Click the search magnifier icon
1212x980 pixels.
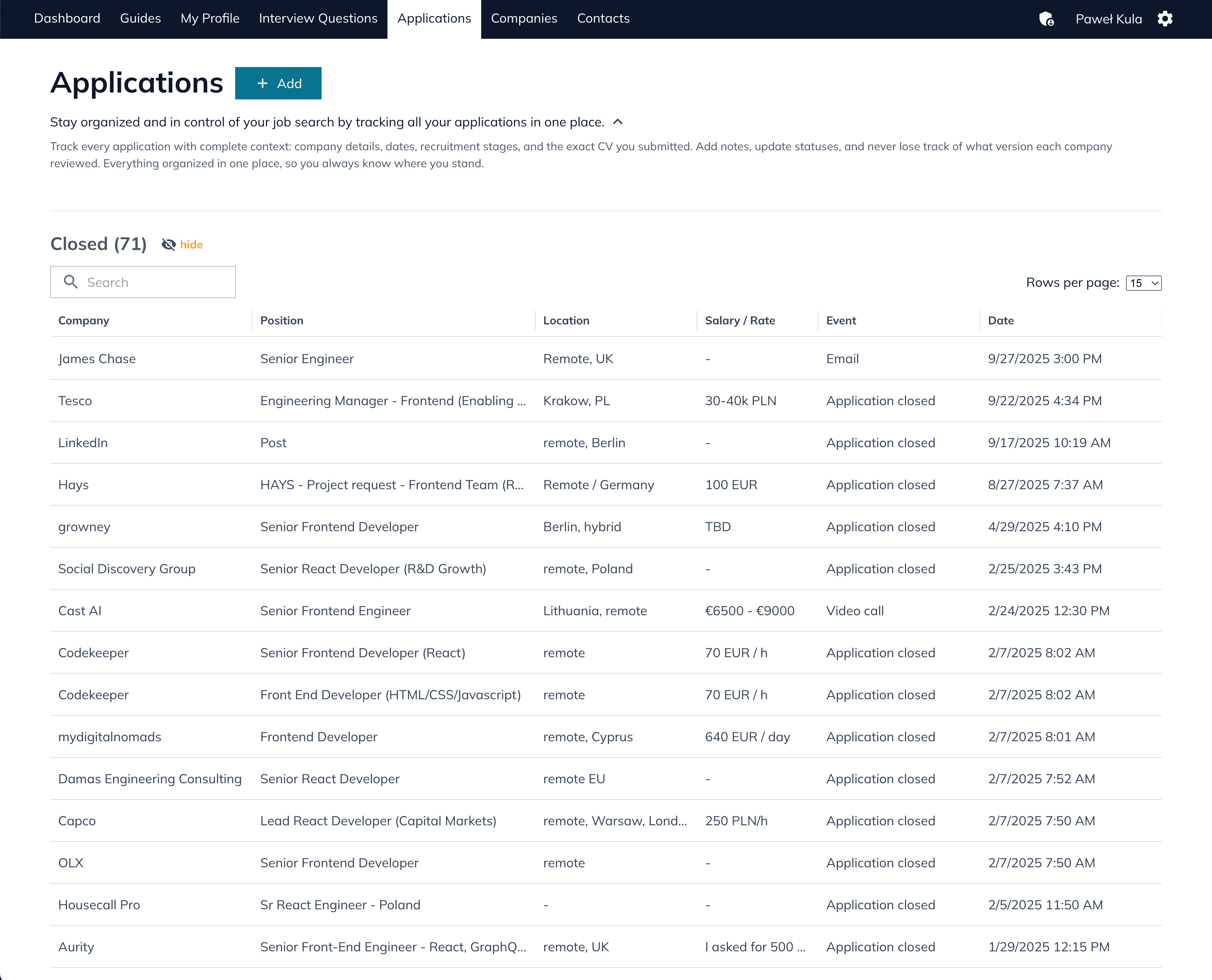pos(71,282)
